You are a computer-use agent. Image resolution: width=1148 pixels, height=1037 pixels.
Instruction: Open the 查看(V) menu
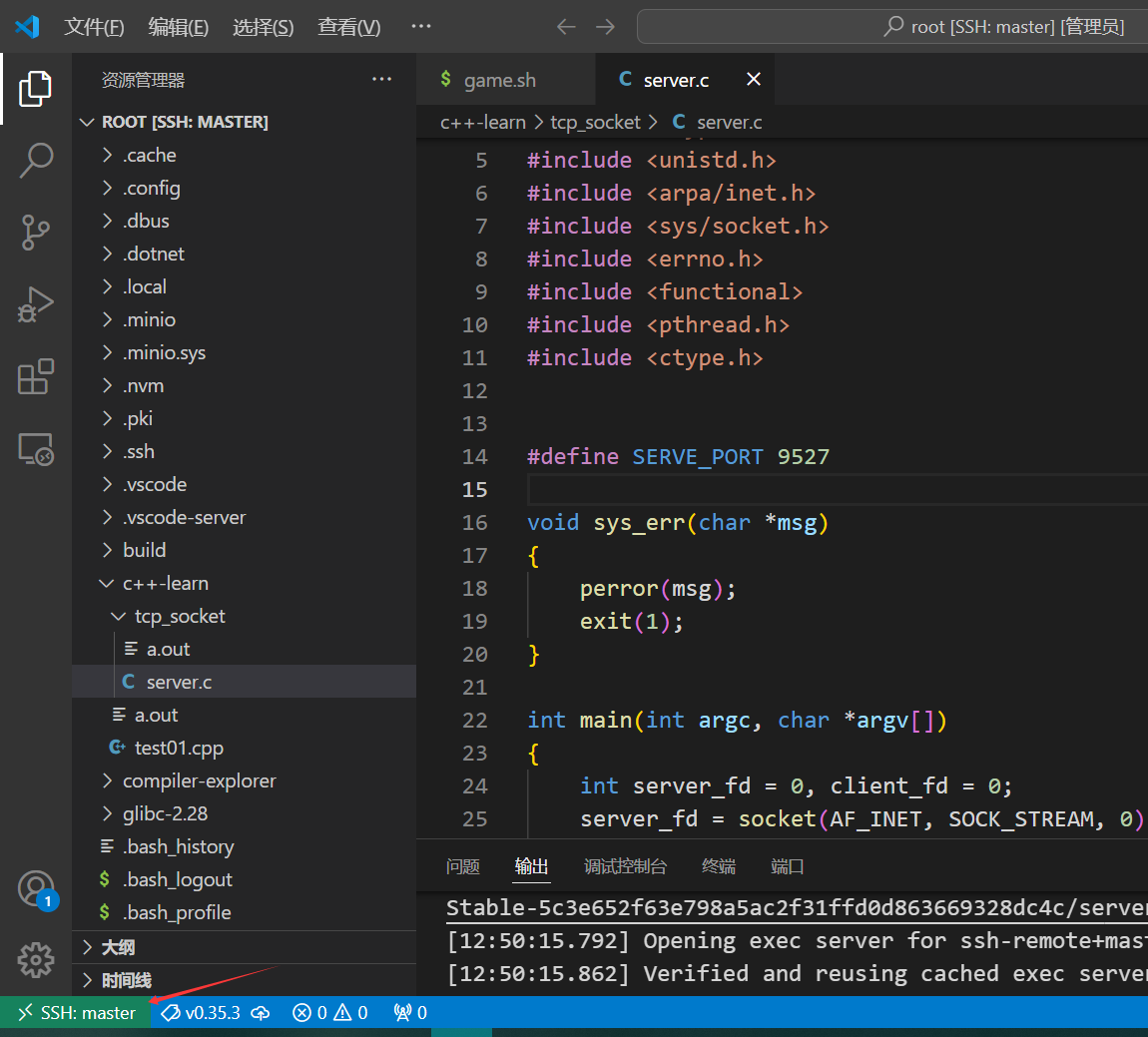pos(348,27)
